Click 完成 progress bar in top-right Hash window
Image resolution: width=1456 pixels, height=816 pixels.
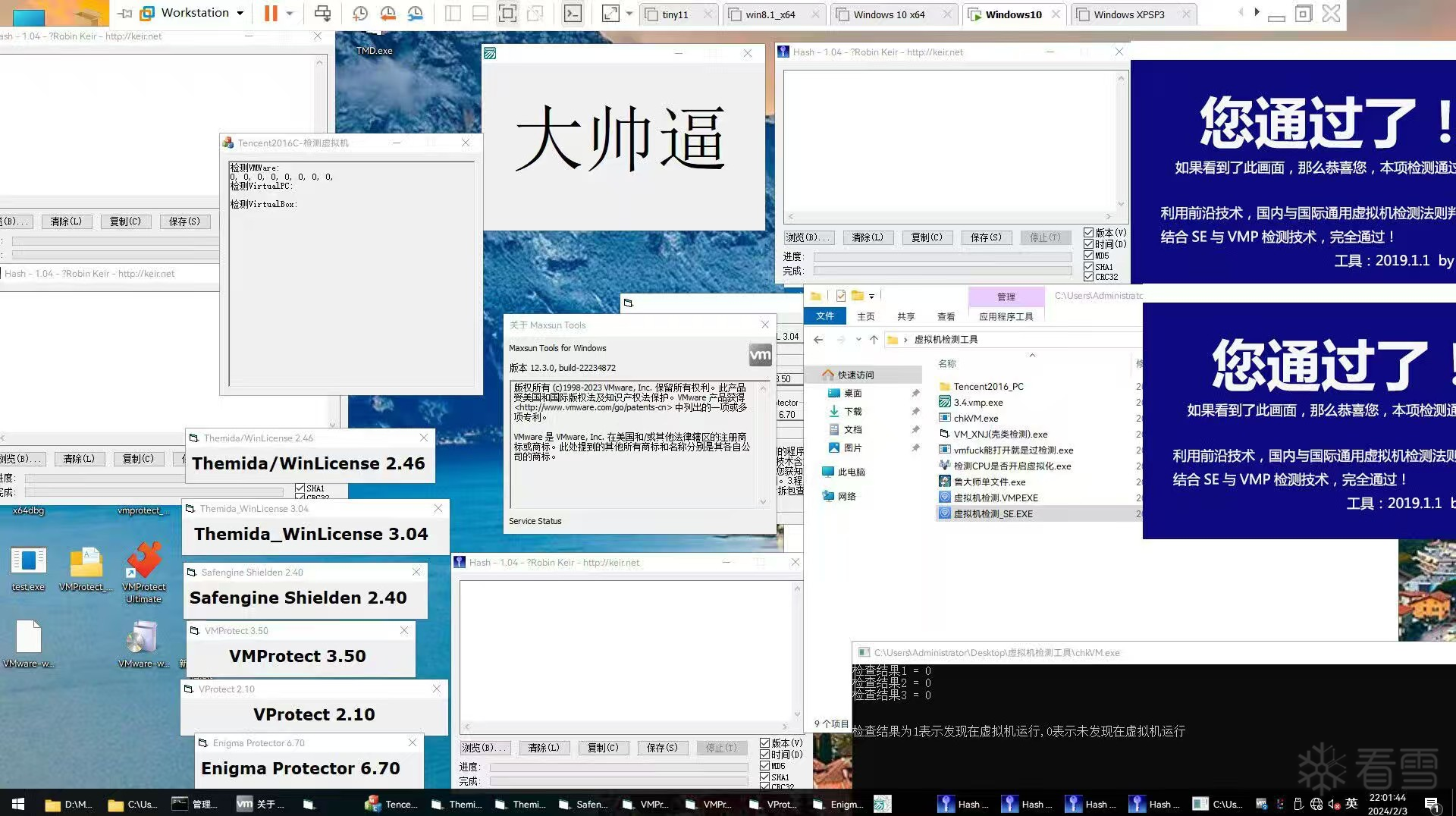[x=943, y=271]
